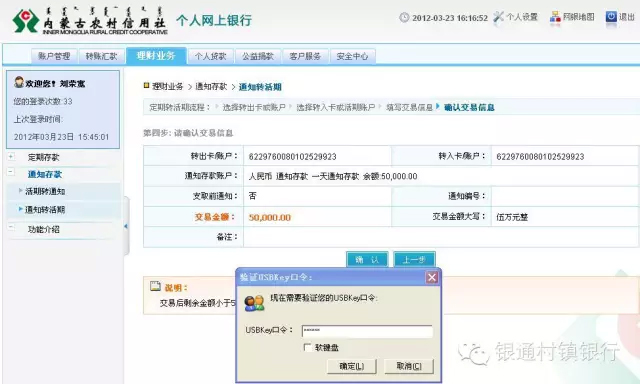640x384 pixels.
Task: Select 通知存款 in the sidebar
Action: tap(44, 174)
